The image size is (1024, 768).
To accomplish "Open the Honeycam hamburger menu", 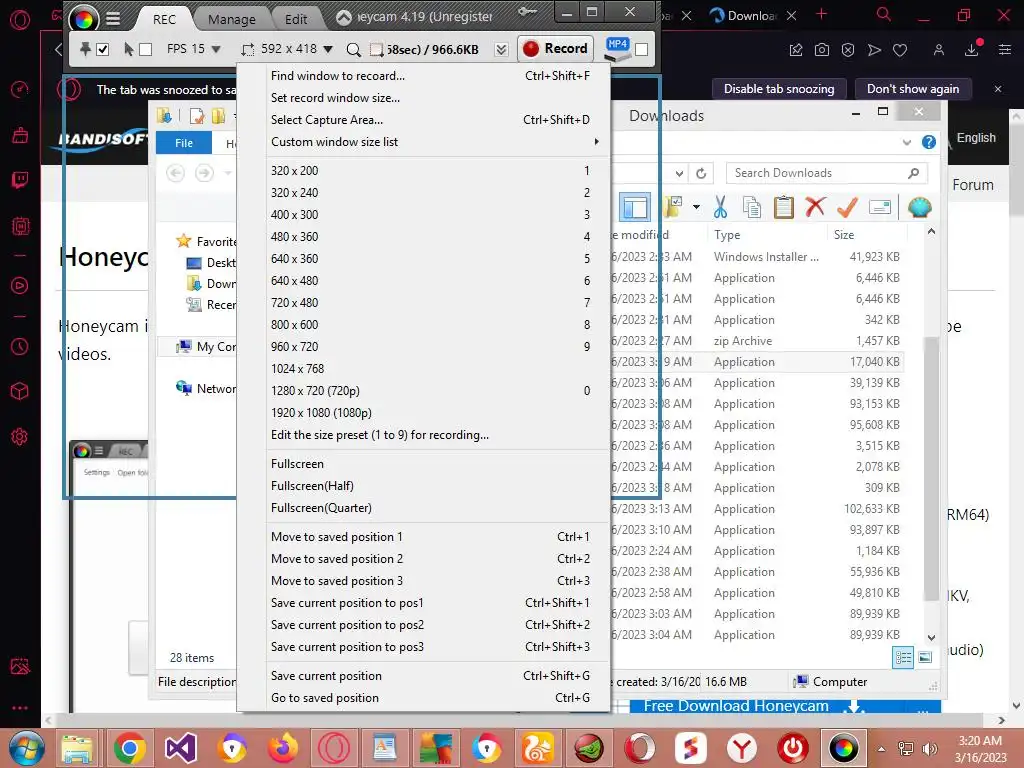I will [x=113, y=19].
